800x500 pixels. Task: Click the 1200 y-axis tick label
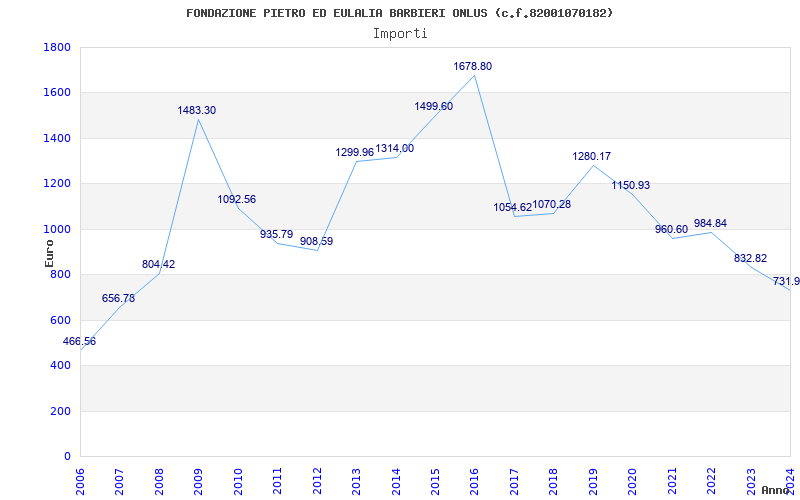(x=57, y=184)
